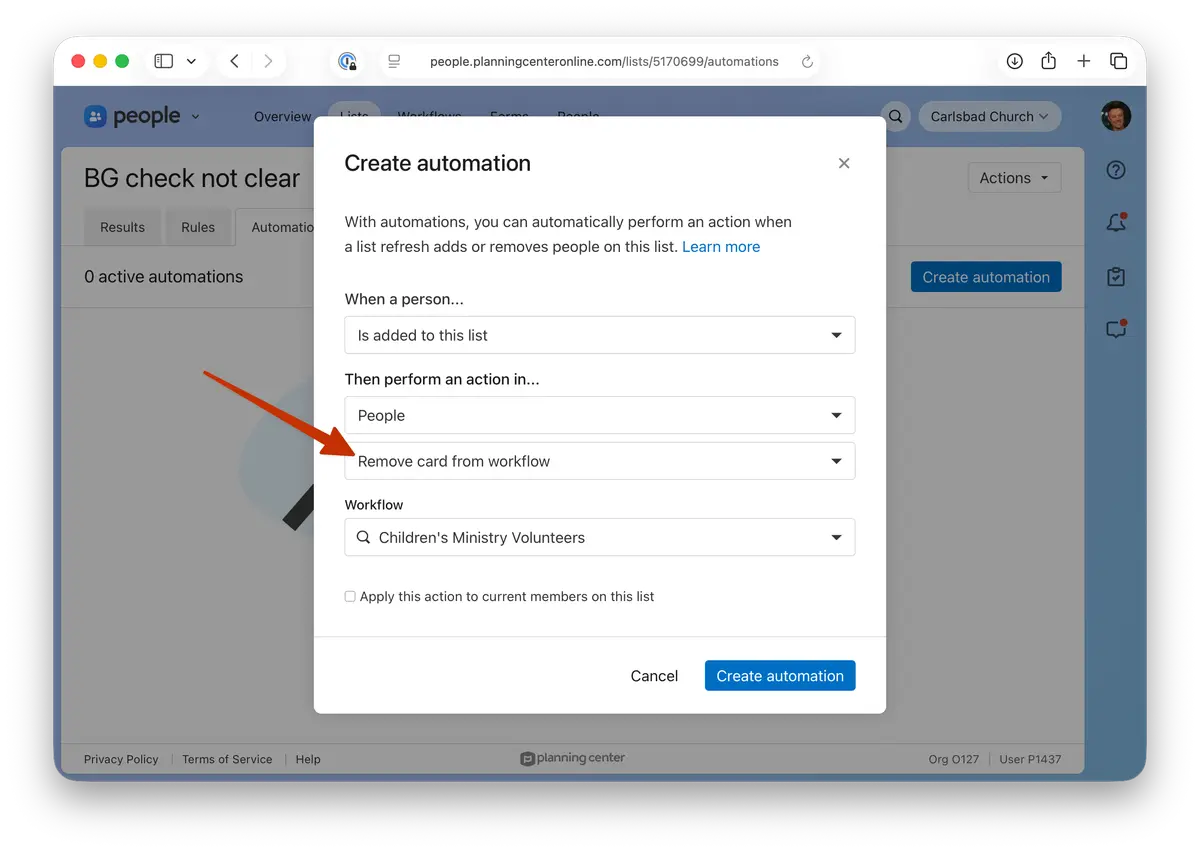Image resolution: width=1200 pixels, height=852 pixels.
Task: Open the People product dropdown
Action: (600, 415)
